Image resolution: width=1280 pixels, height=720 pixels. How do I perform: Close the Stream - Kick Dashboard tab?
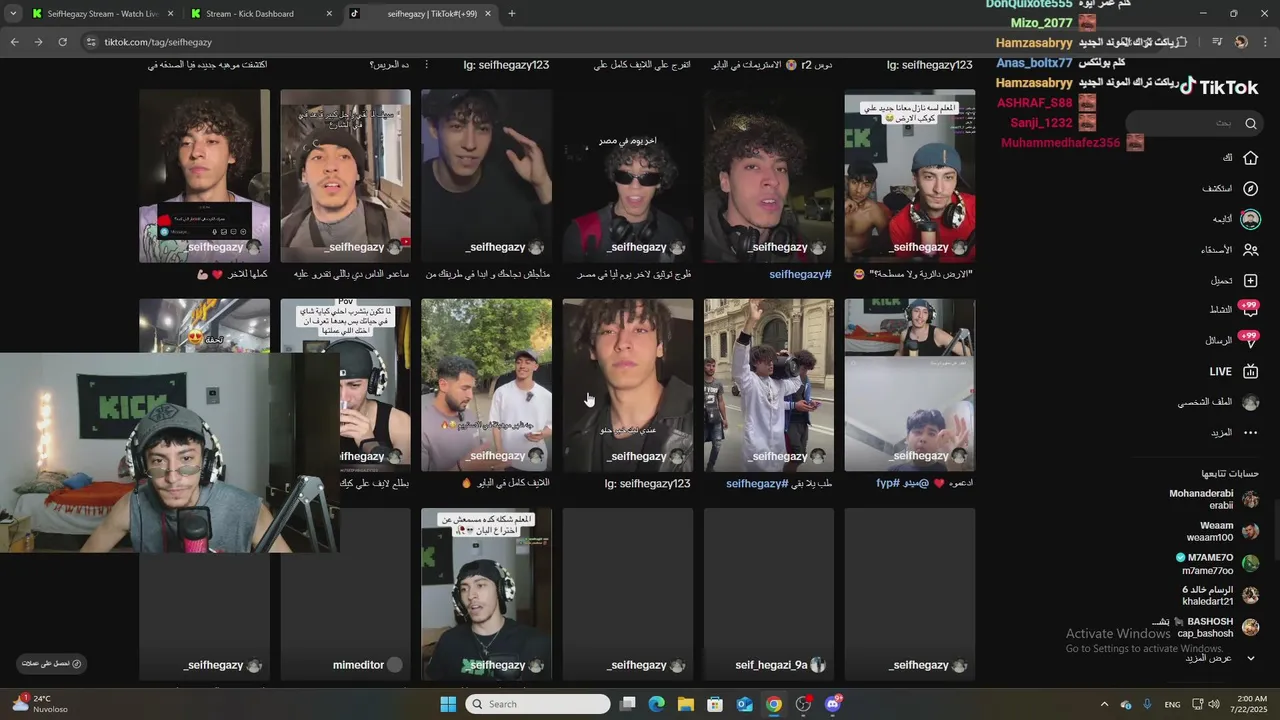(329, 14)
